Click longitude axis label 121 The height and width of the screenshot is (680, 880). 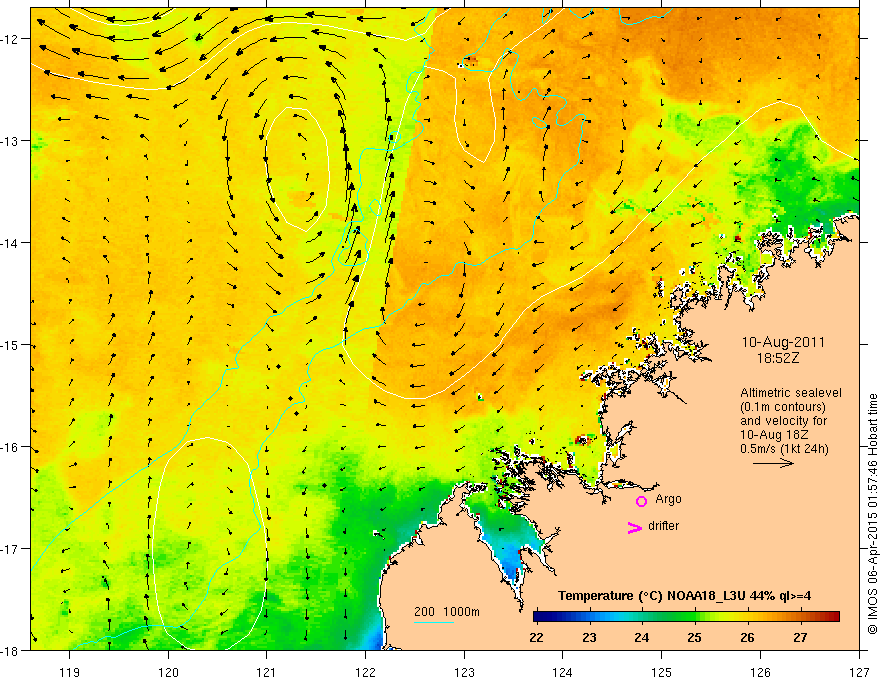click(x=267, y=672)
